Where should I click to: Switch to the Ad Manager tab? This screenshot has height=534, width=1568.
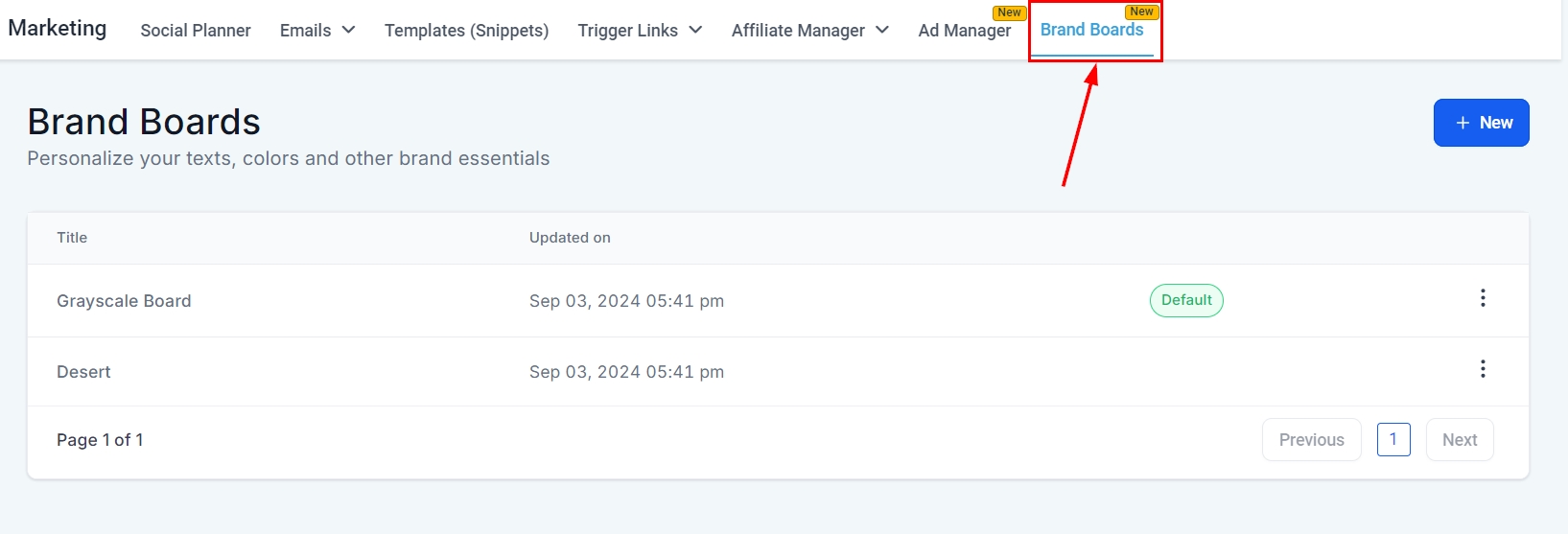(x=964, y=31)
